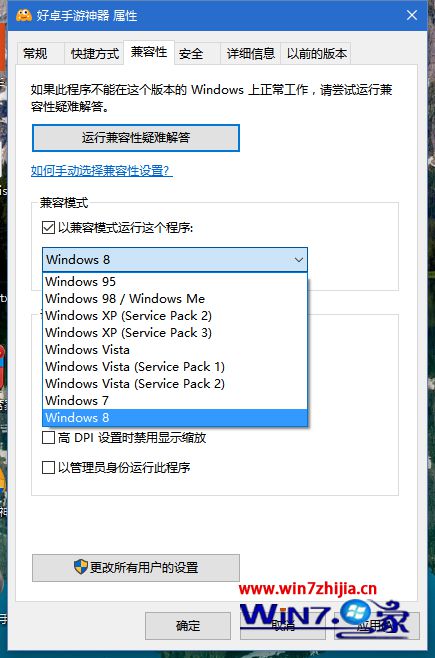
Task: Pick Windows 95 from the dropdown list
Action: coord(175,281)
